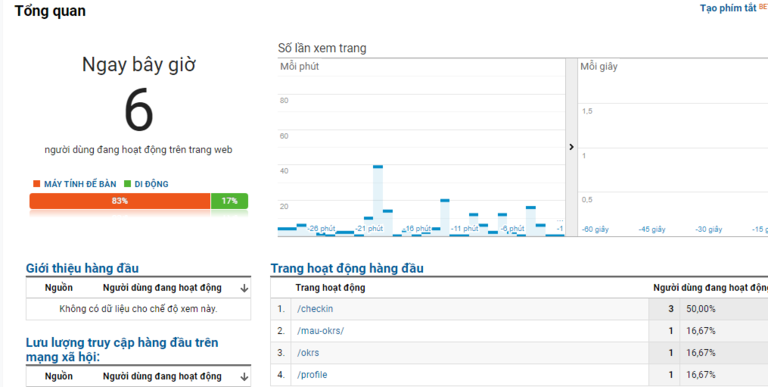The width and height of the screenshot is (768, 387).
Task: Click orange 83% desktop bar segment
Action: click(120, 201)
